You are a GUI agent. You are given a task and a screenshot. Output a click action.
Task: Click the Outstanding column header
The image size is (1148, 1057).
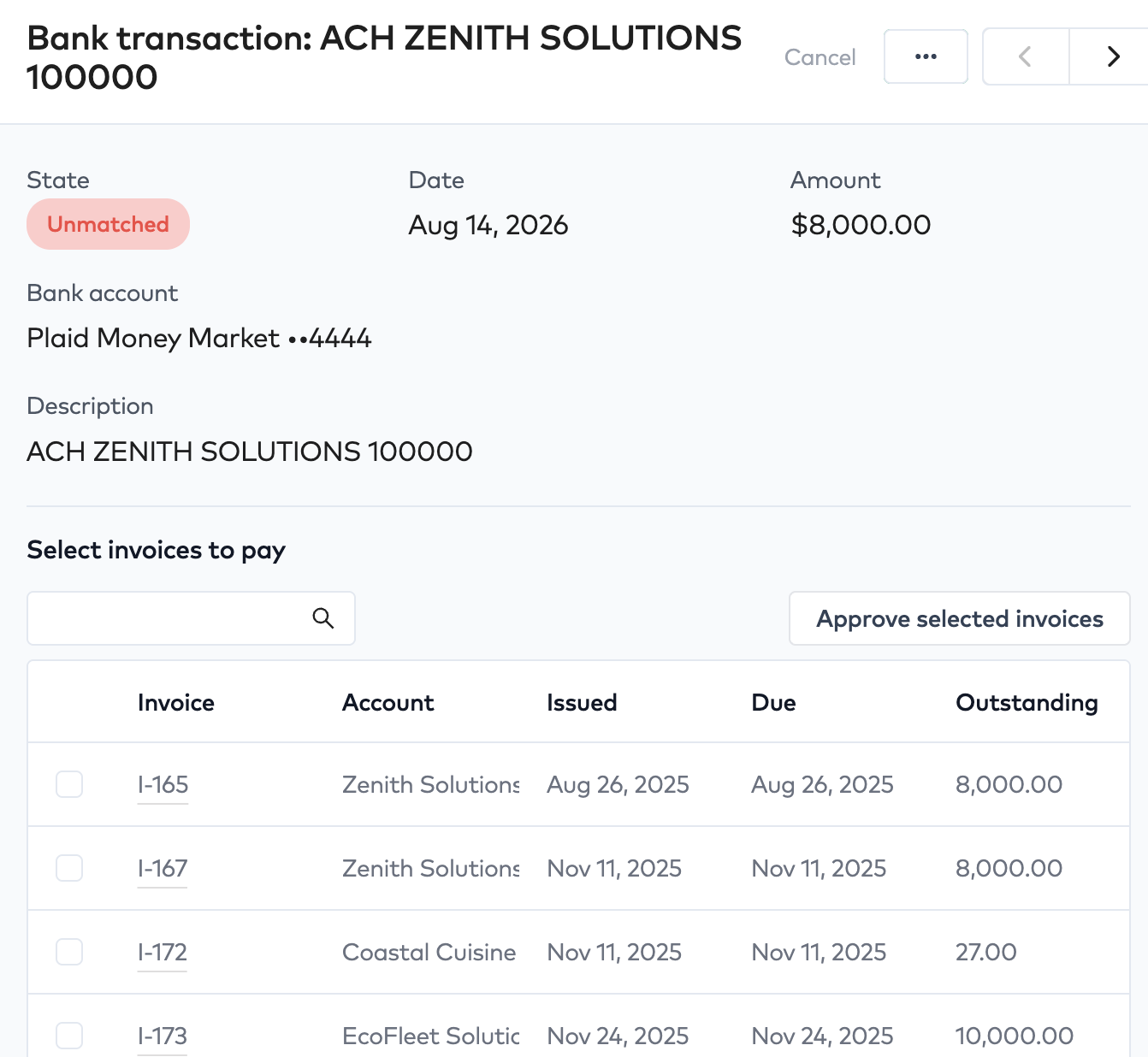[1027, 702]
